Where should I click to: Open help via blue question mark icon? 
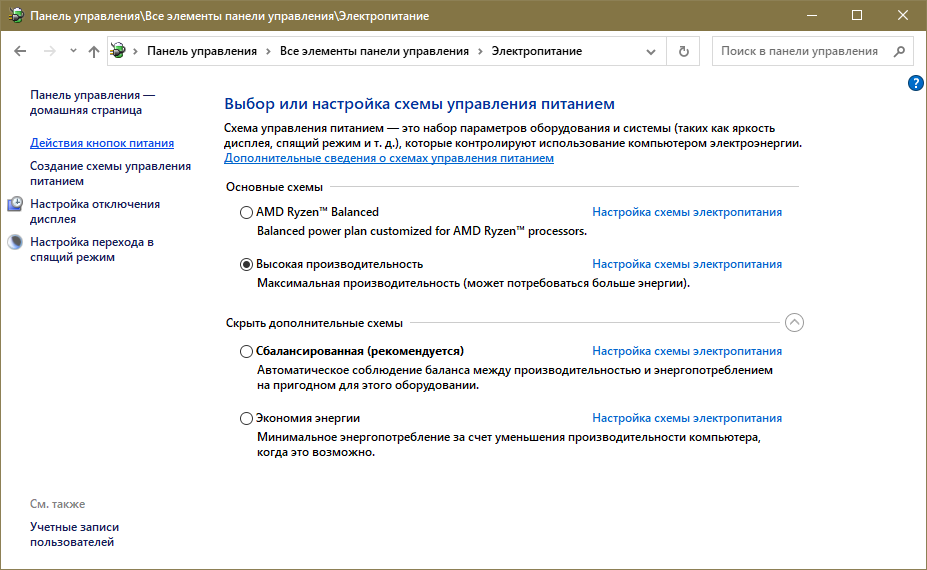point(915,84)
